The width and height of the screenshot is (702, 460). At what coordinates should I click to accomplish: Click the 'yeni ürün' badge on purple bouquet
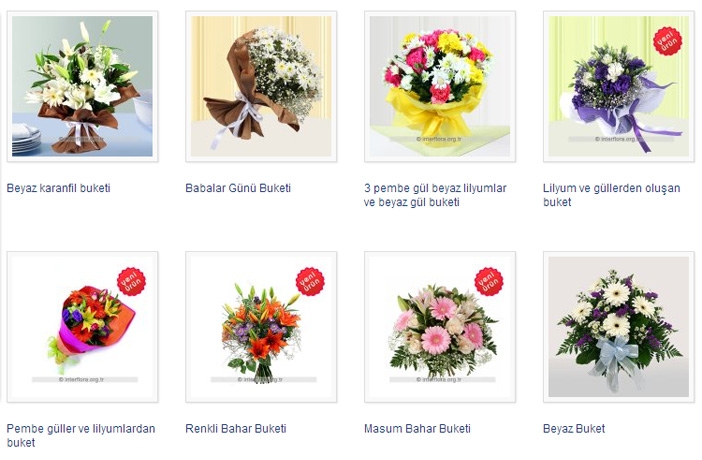[668, 41]
